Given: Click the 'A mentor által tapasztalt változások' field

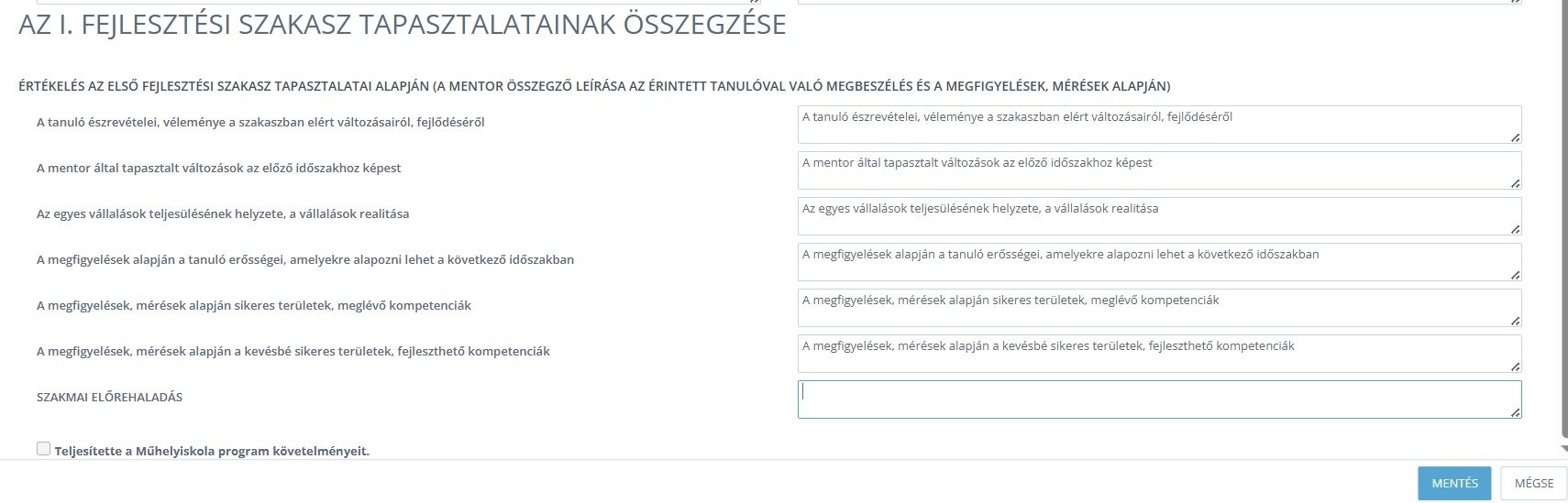Looking at the screenshot, I should (x=1159, y=170).
